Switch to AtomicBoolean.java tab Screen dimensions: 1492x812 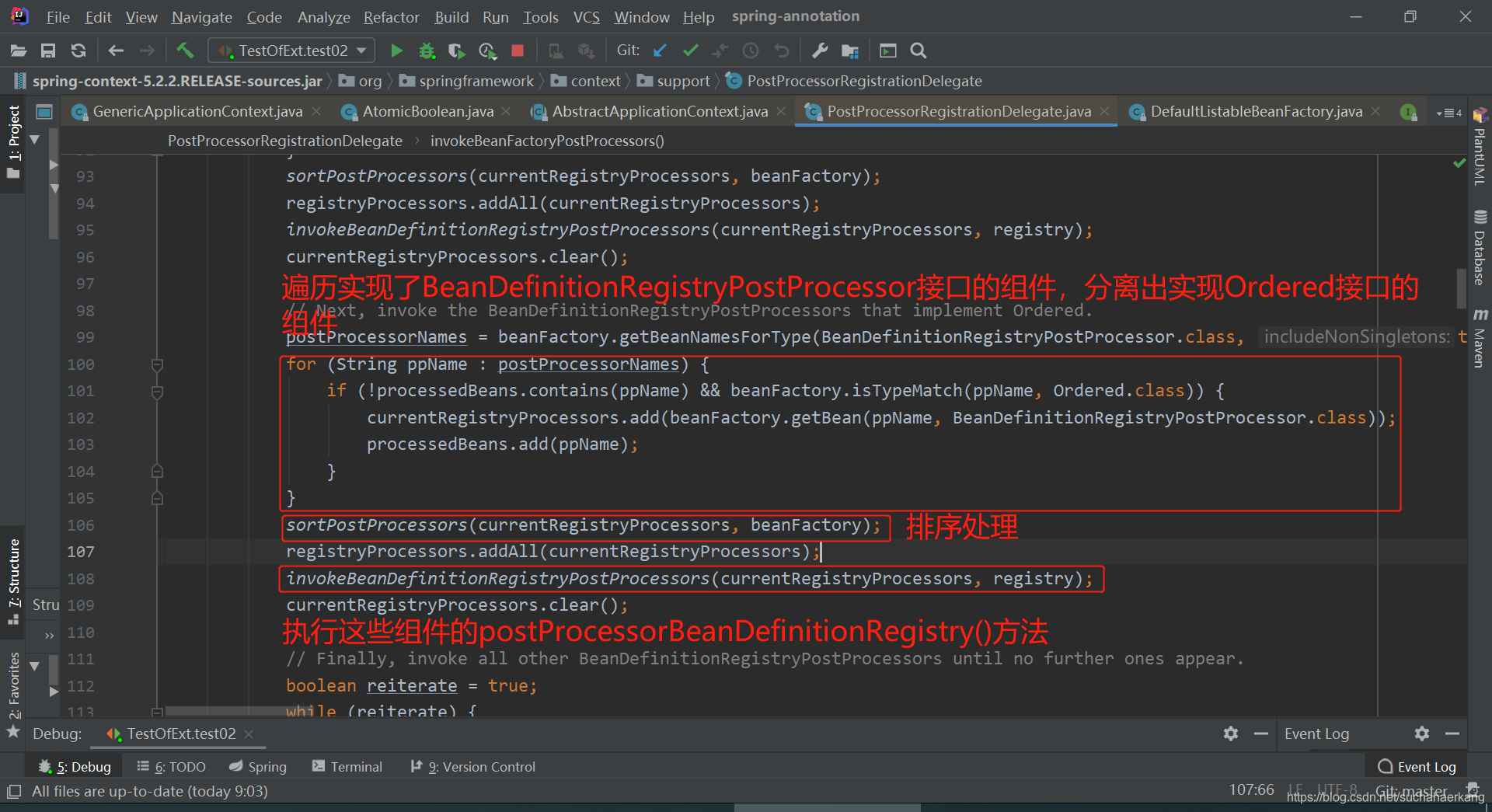[427, 112]
